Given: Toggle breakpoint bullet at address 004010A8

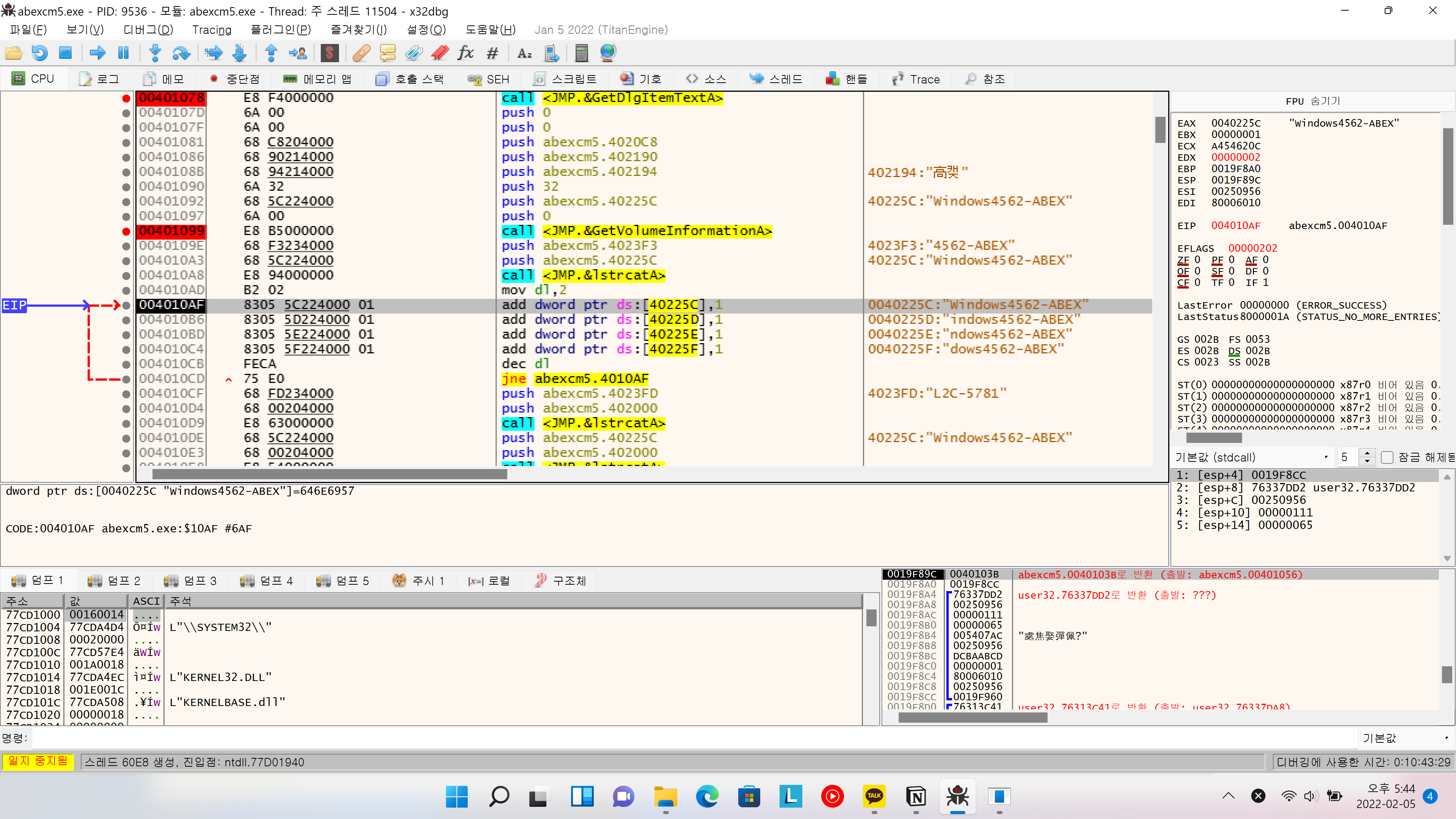Looking at the screenshot, I should 126,275.
